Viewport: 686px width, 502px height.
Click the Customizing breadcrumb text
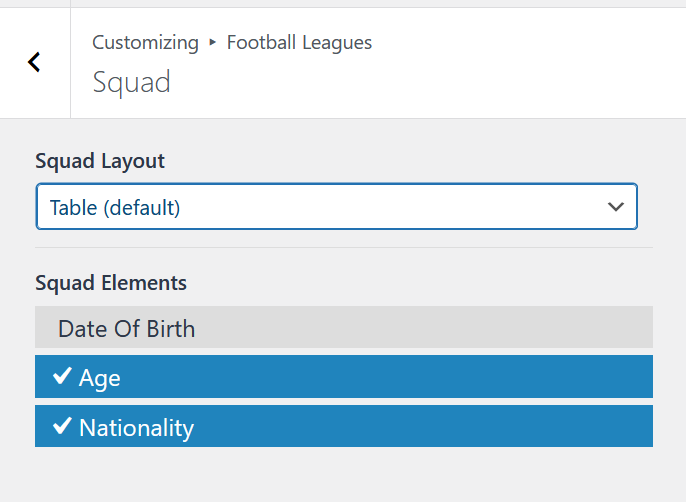click(x=145, y=43)
